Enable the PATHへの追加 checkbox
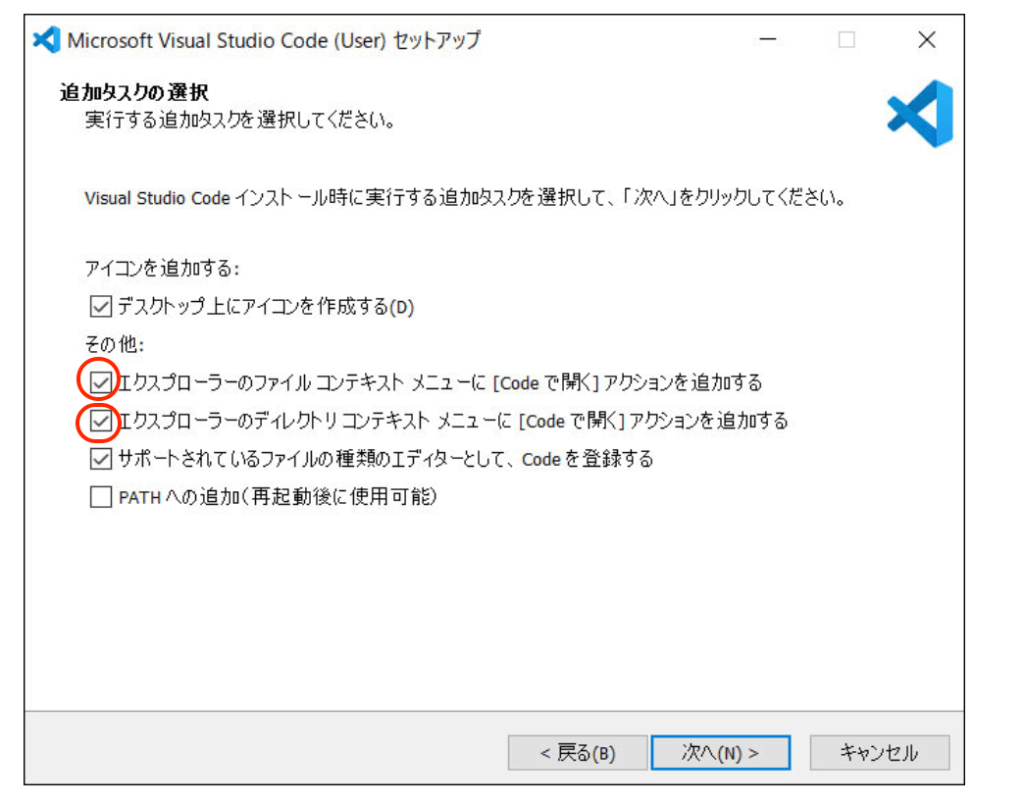This screenshot has width=1024, height=804. point(100,497)
